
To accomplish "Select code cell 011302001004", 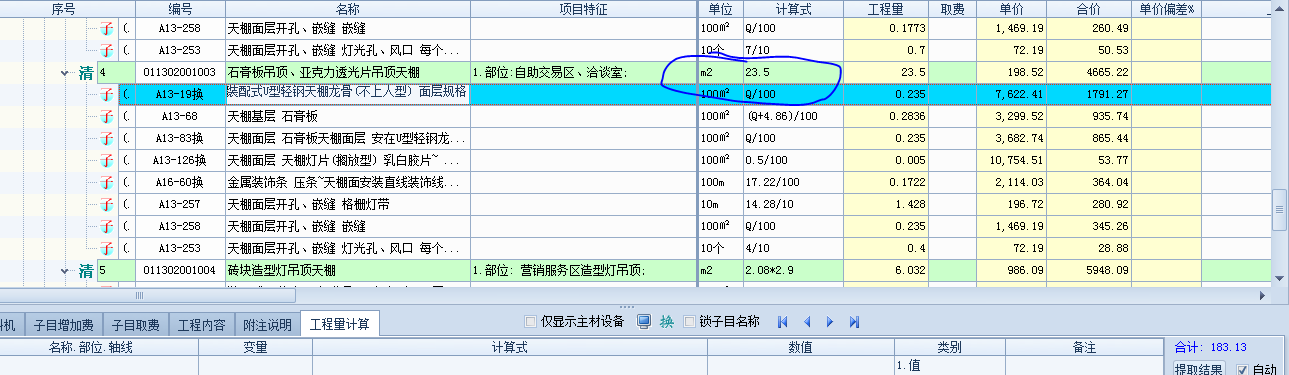I will point(179,271).
